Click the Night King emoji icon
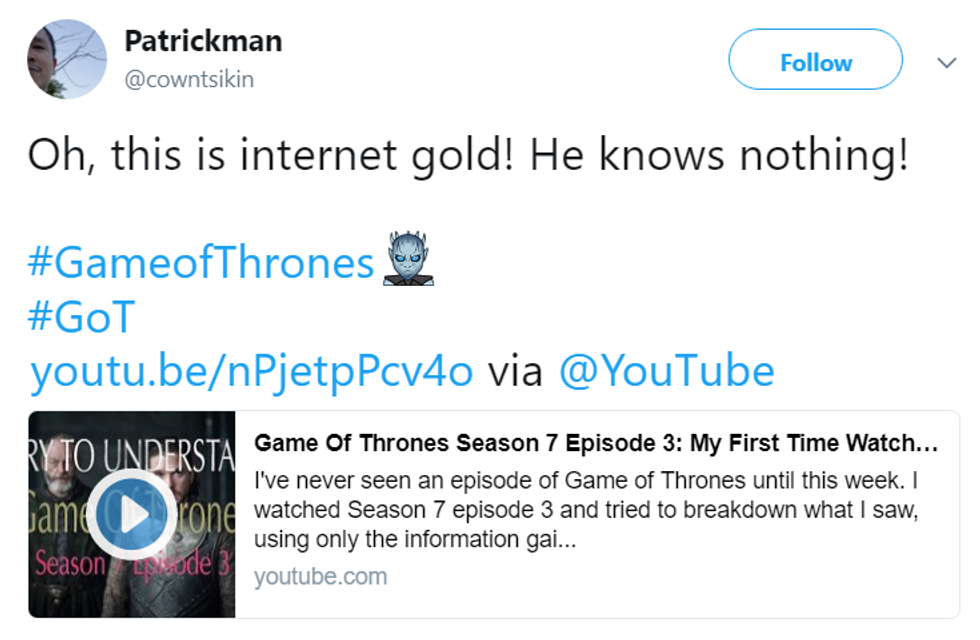This screenshot has height=640, width=980. coord(409,259)
